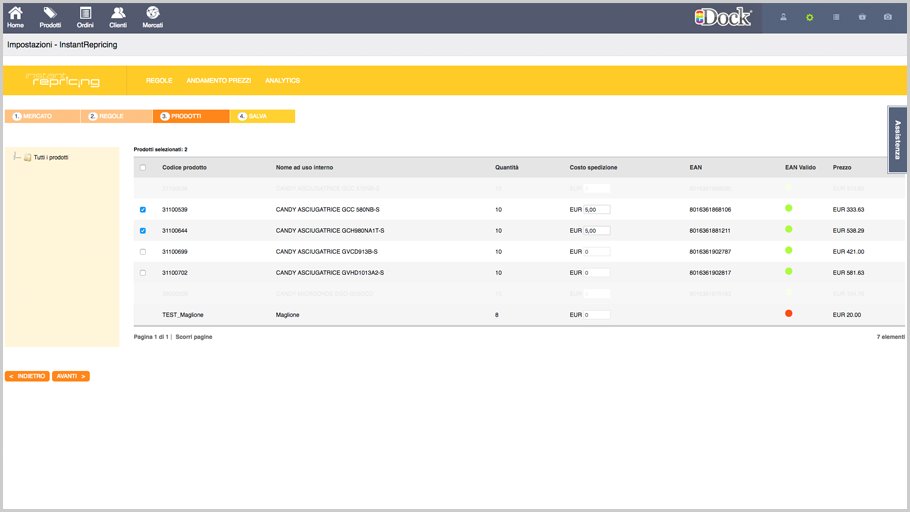Click price EUR 581.63

pos(848,273)
